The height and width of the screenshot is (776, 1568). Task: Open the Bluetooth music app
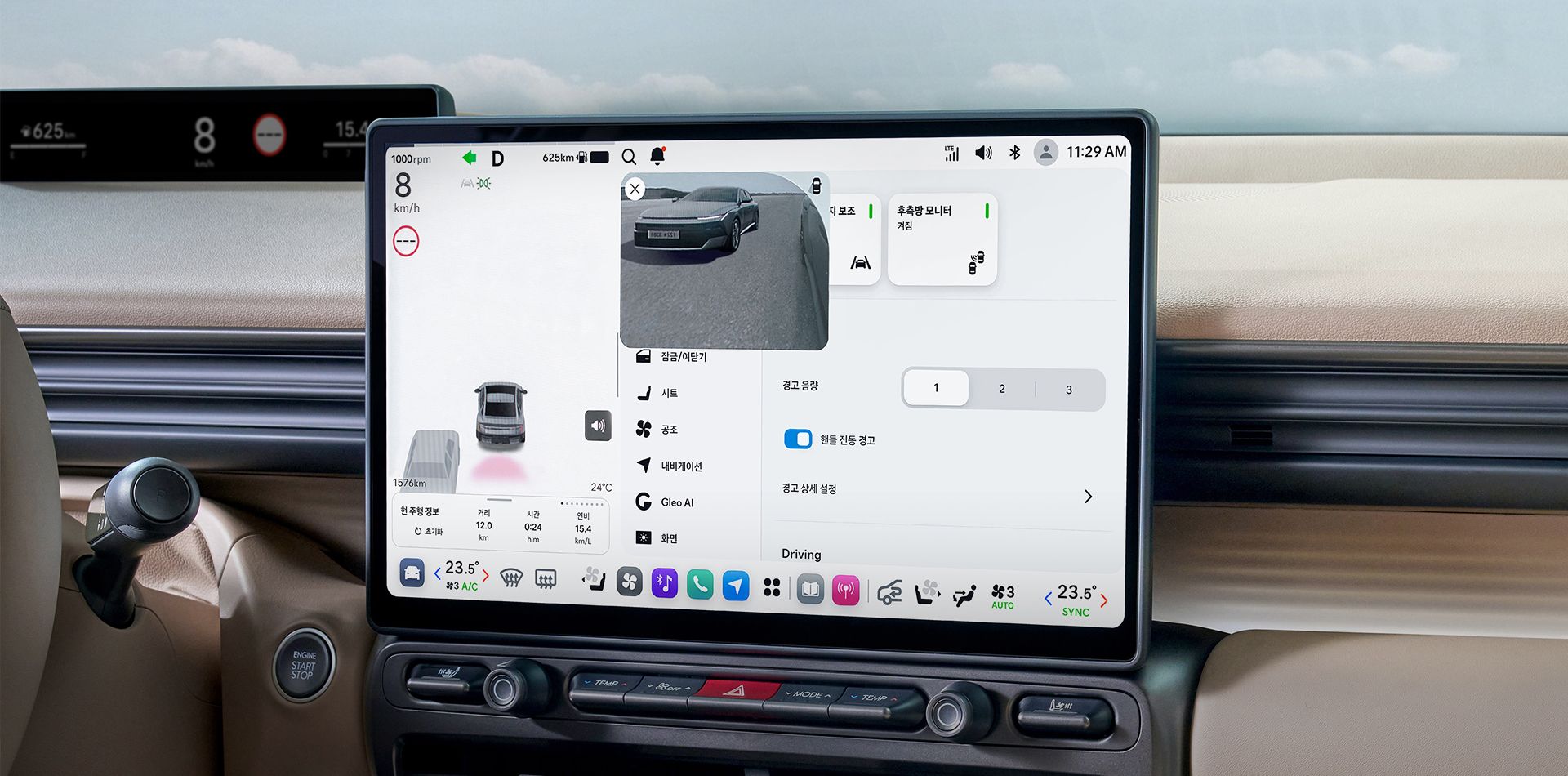[665, 583]
